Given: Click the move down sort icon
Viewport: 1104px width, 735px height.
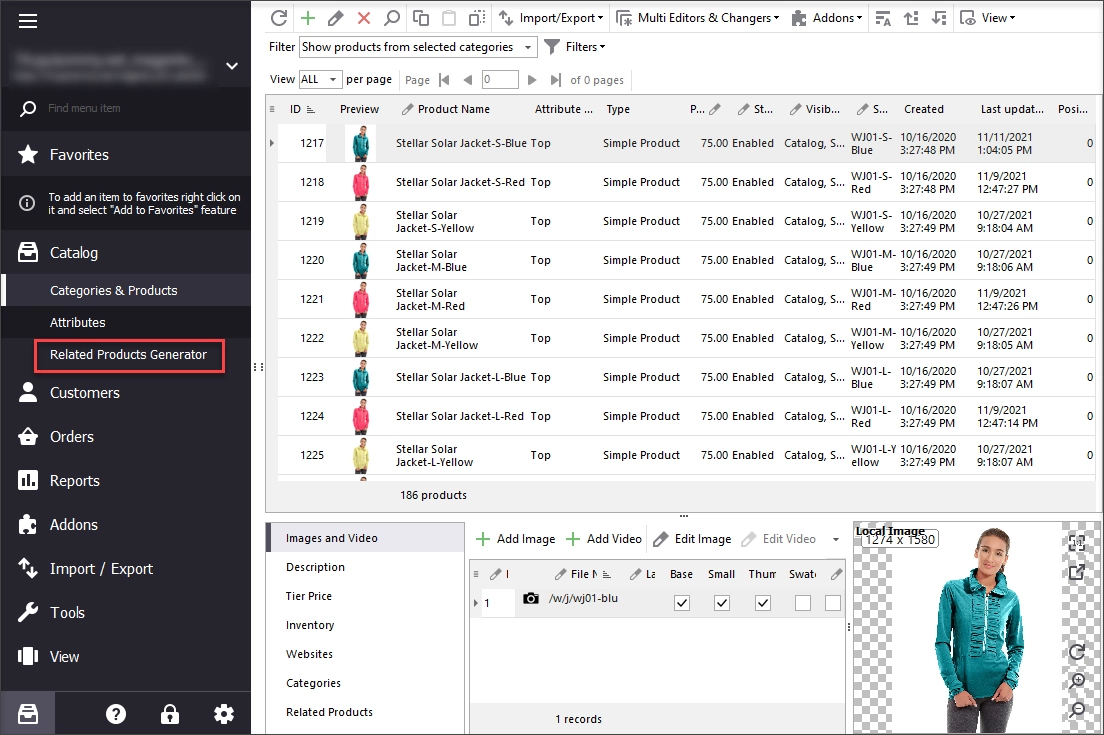Looking at the screenshot, I should coord(939,18).
